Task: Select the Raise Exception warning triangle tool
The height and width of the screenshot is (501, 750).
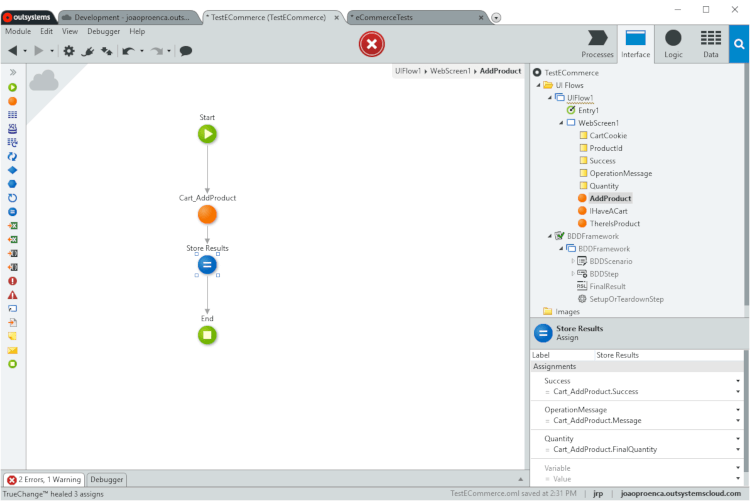Action: pos(12,295)
